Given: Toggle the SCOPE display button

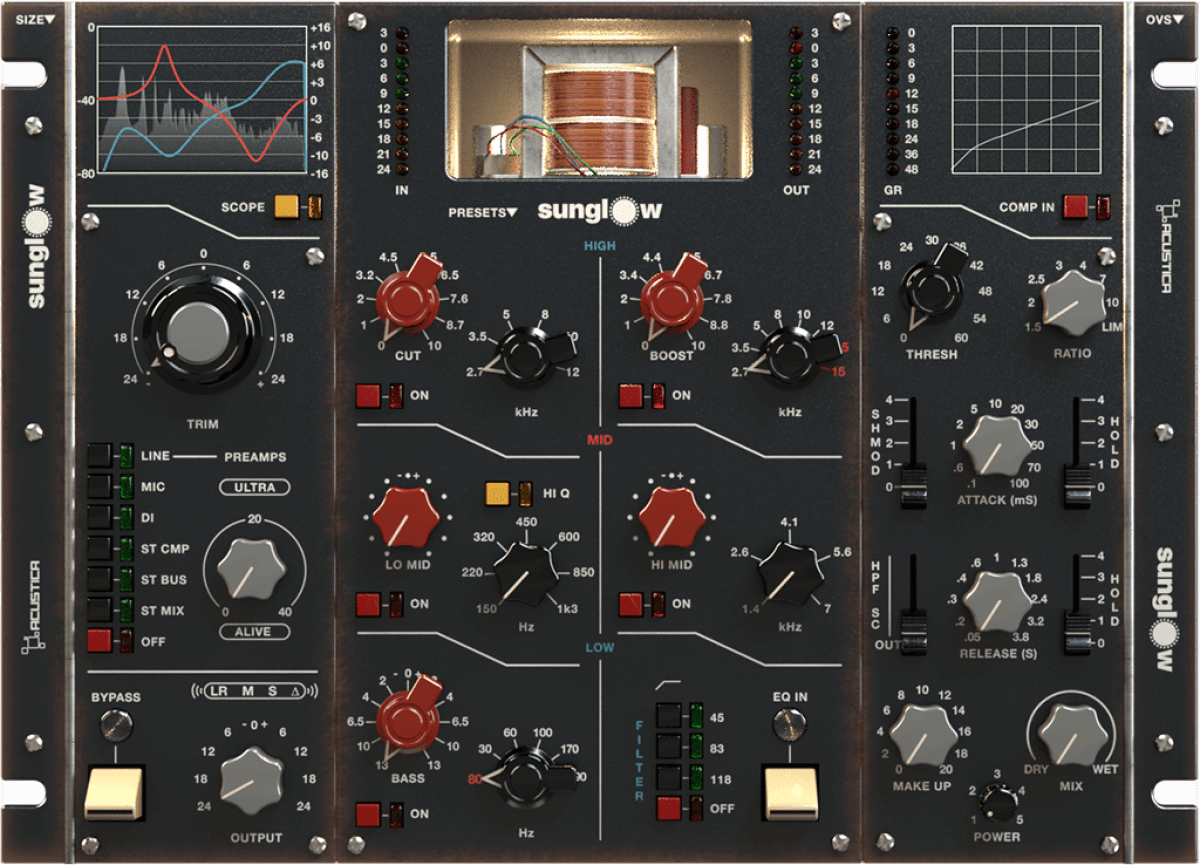Looking at the screenshot, I should [x=286, y=207].
